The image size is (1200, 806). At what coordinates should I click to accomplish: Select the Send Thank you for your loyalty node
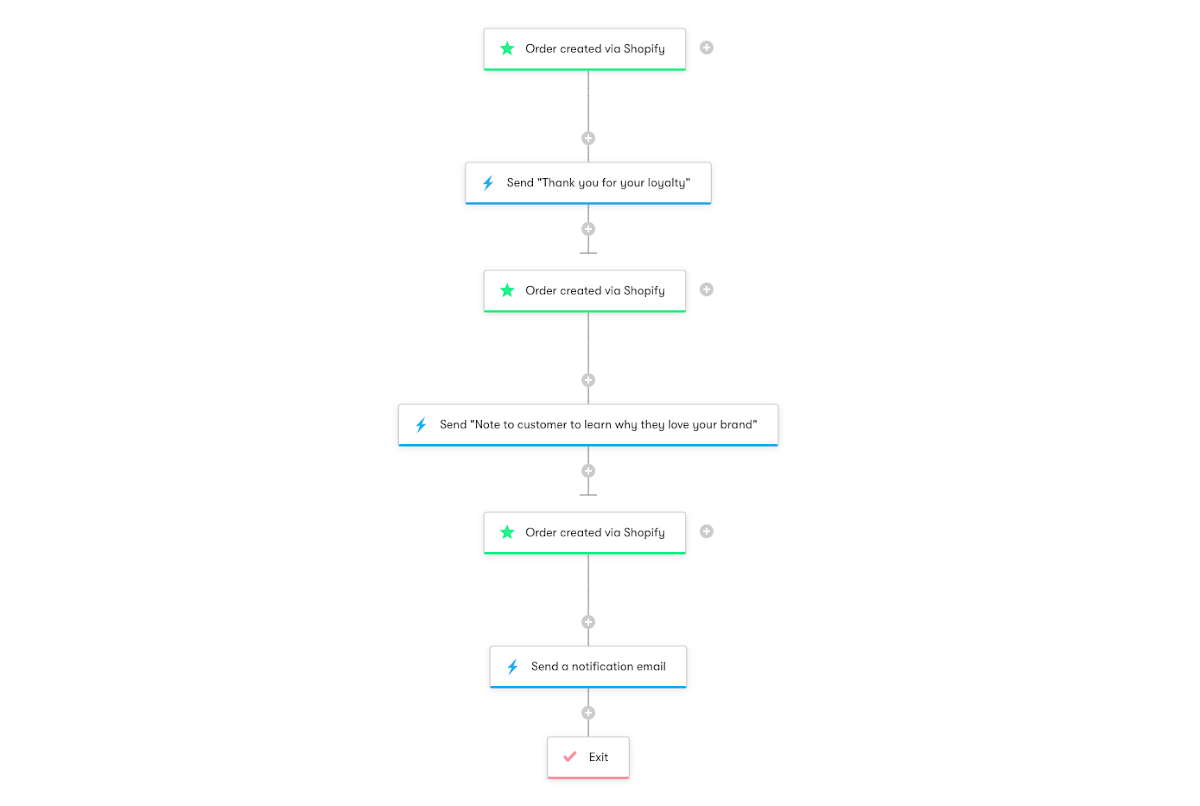pos(588,182)
